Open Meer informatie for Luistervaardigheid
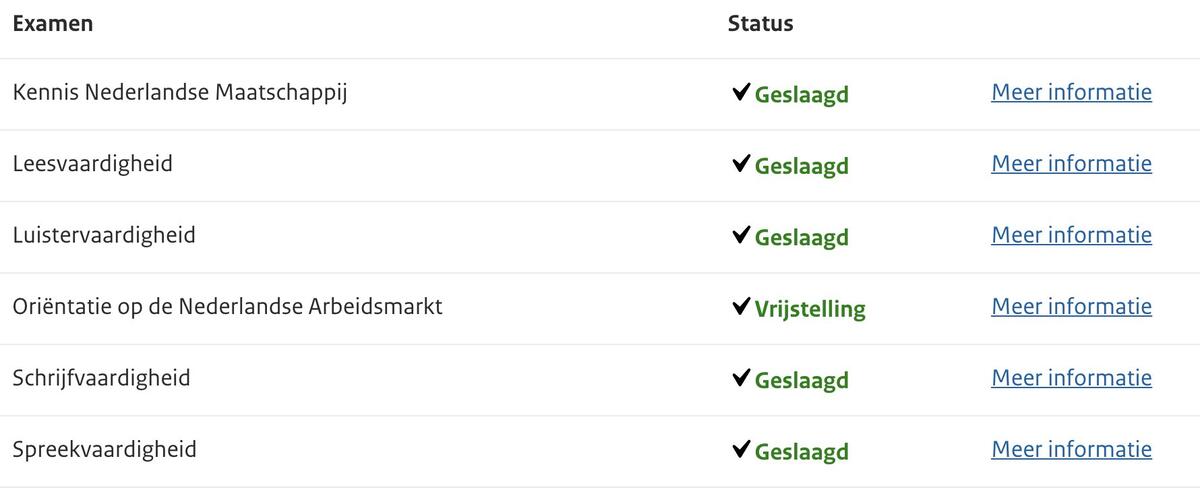1200x496 pixels. click(1071, 236)
